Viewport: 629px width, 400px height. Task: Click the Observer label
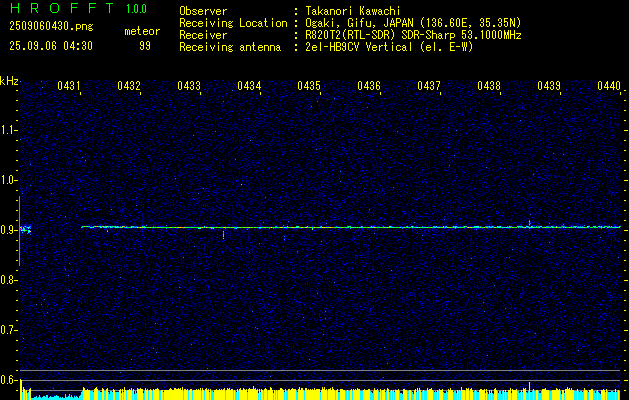pos(203,11)
